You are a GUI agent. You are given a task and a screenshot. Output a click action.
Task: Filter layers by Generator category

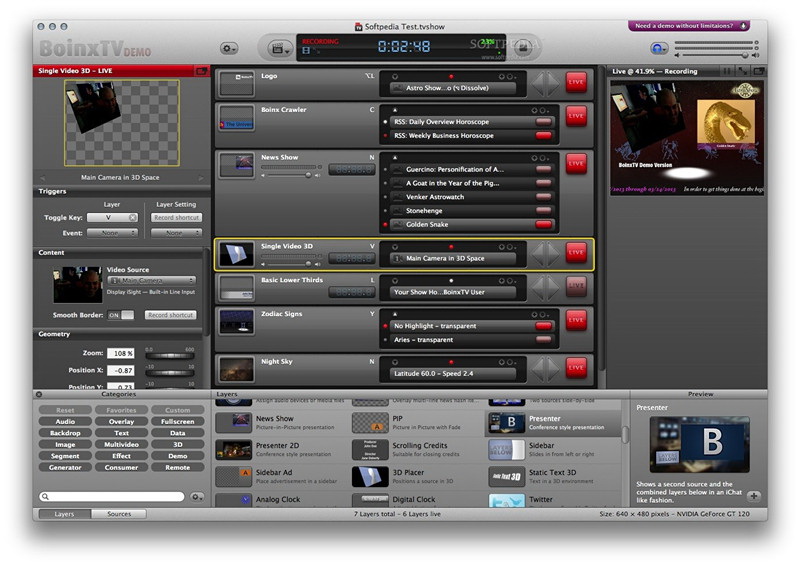(x=65, y=467)
